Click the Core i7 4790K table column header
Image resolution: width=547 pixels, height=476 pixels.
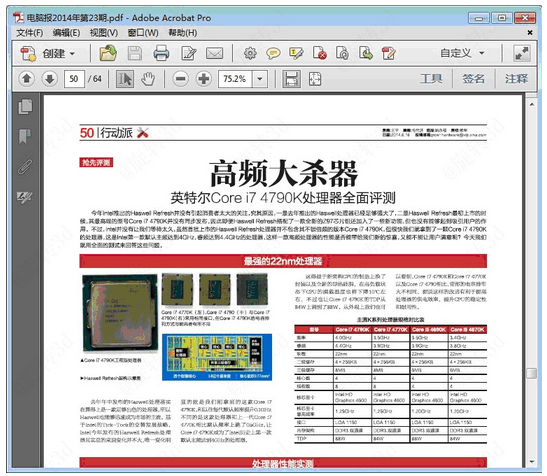352,329
